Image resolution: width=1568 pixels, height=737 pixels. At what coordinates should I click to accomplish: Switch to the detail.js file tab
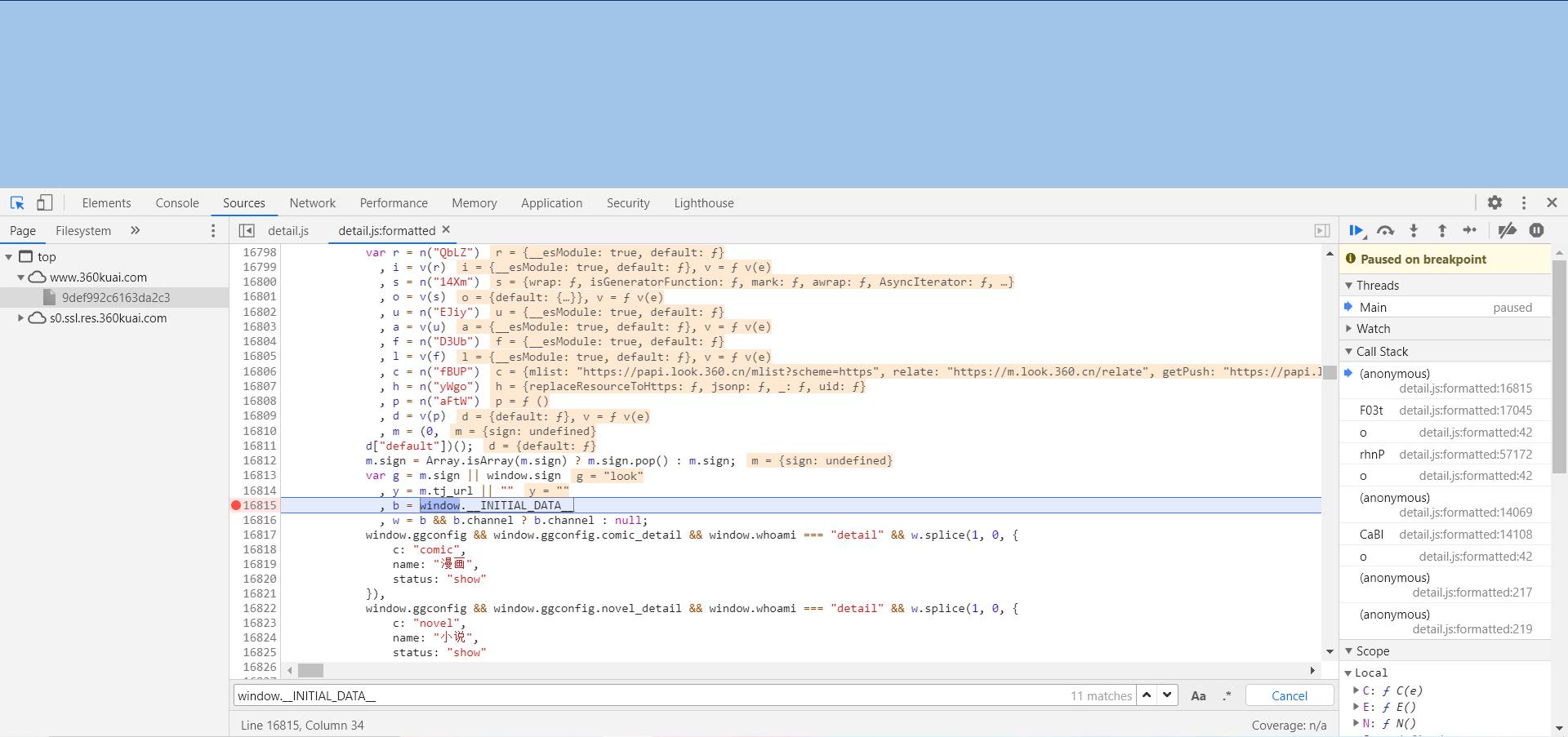[x=288, y=231]
